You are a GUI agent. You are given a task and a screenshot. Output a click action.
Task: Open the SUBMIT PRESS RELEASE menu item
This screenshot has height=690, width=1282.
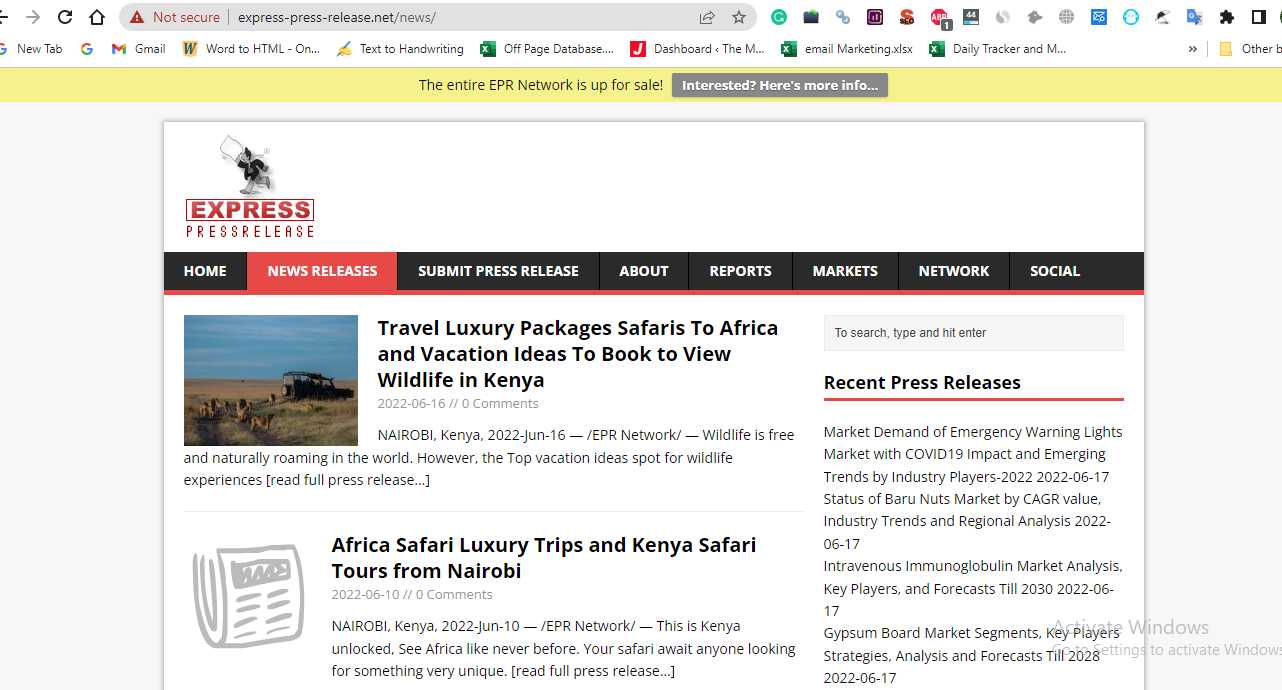498,271
